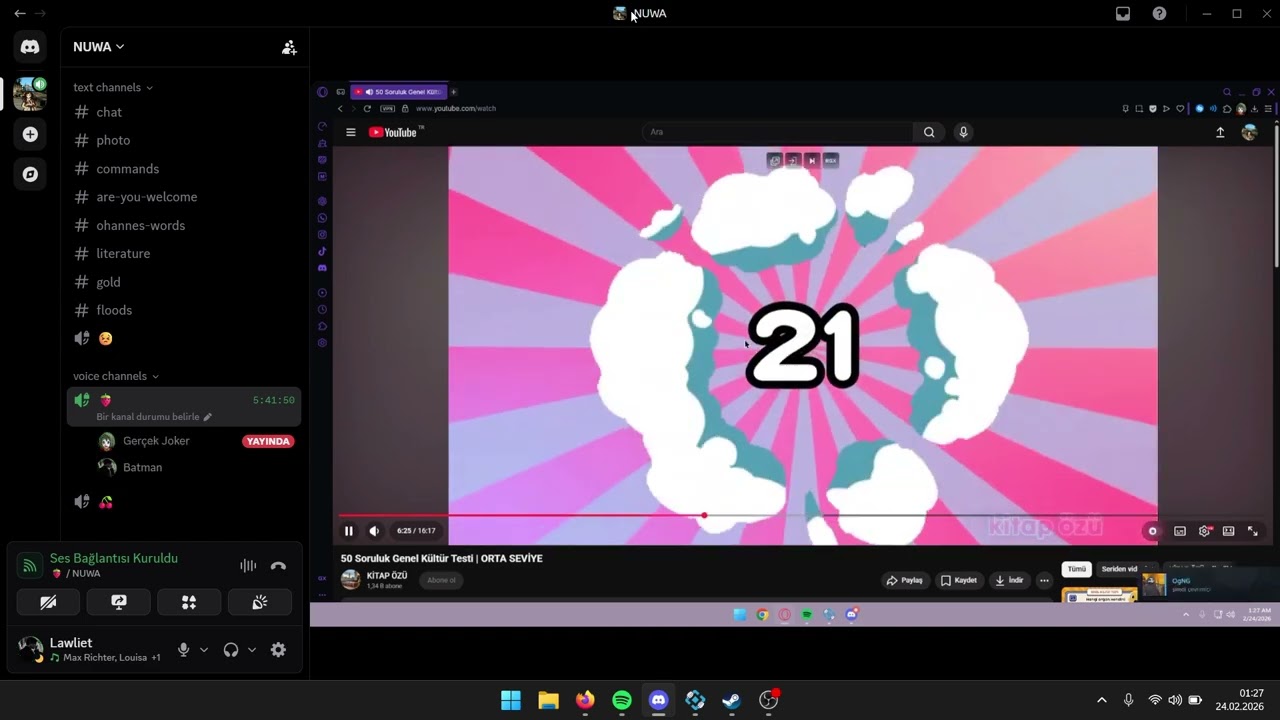Open microphone input options arrow

[x=204, y=649]
